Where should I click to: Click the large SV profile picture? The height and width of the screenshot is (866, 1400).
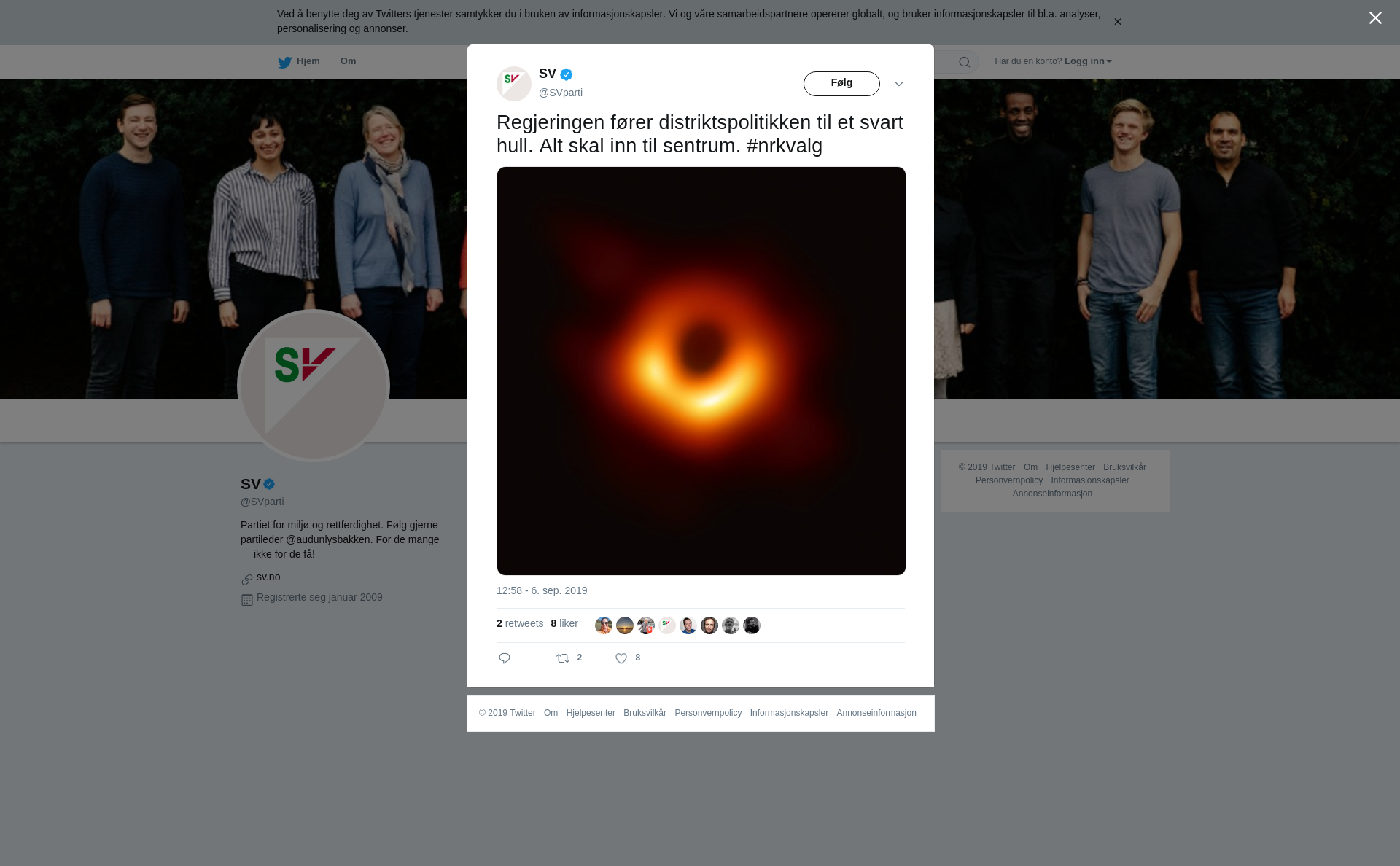coord(314,386)
